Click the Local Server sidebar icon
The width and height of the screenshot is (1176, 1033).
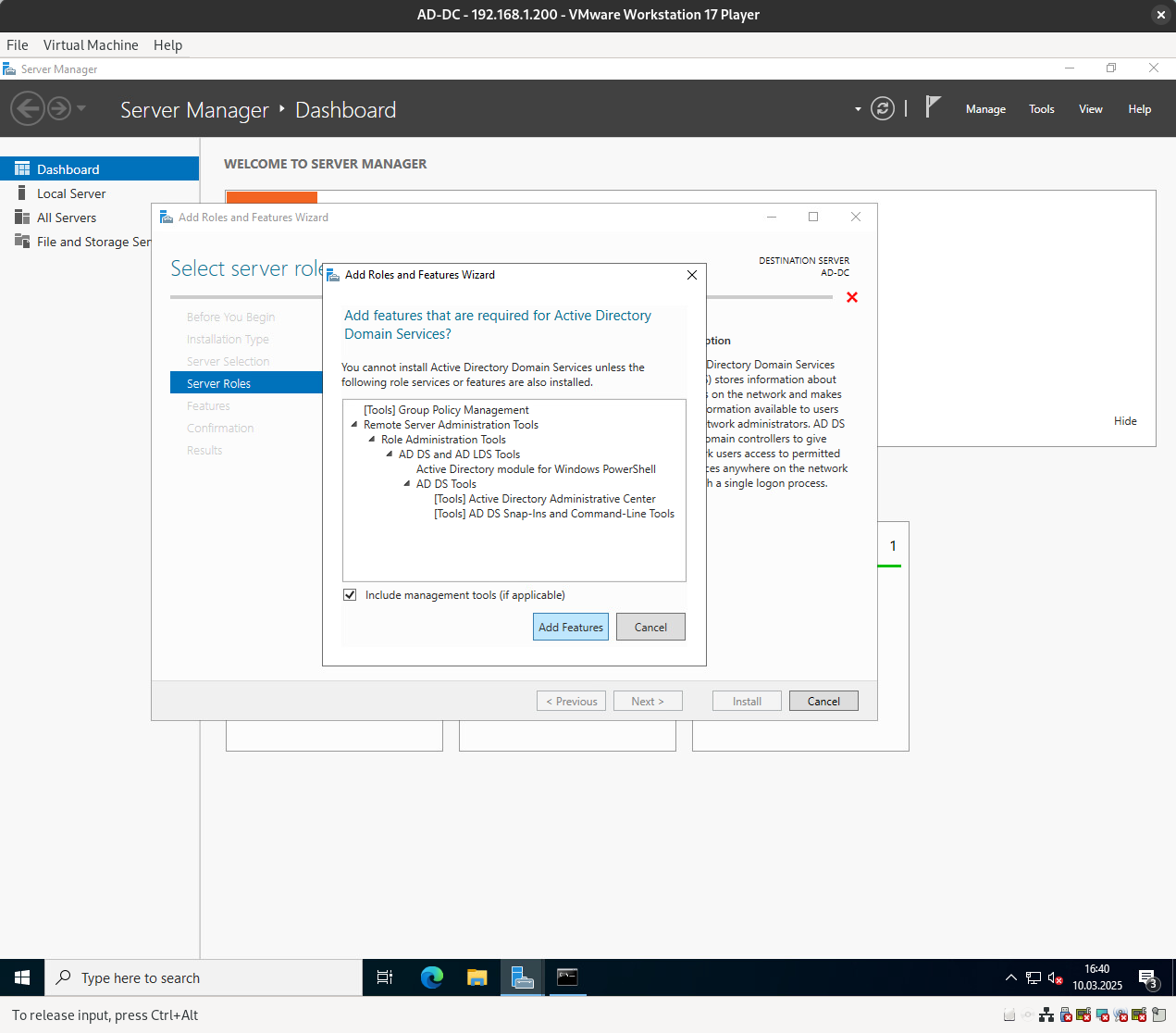pos(21,193)
